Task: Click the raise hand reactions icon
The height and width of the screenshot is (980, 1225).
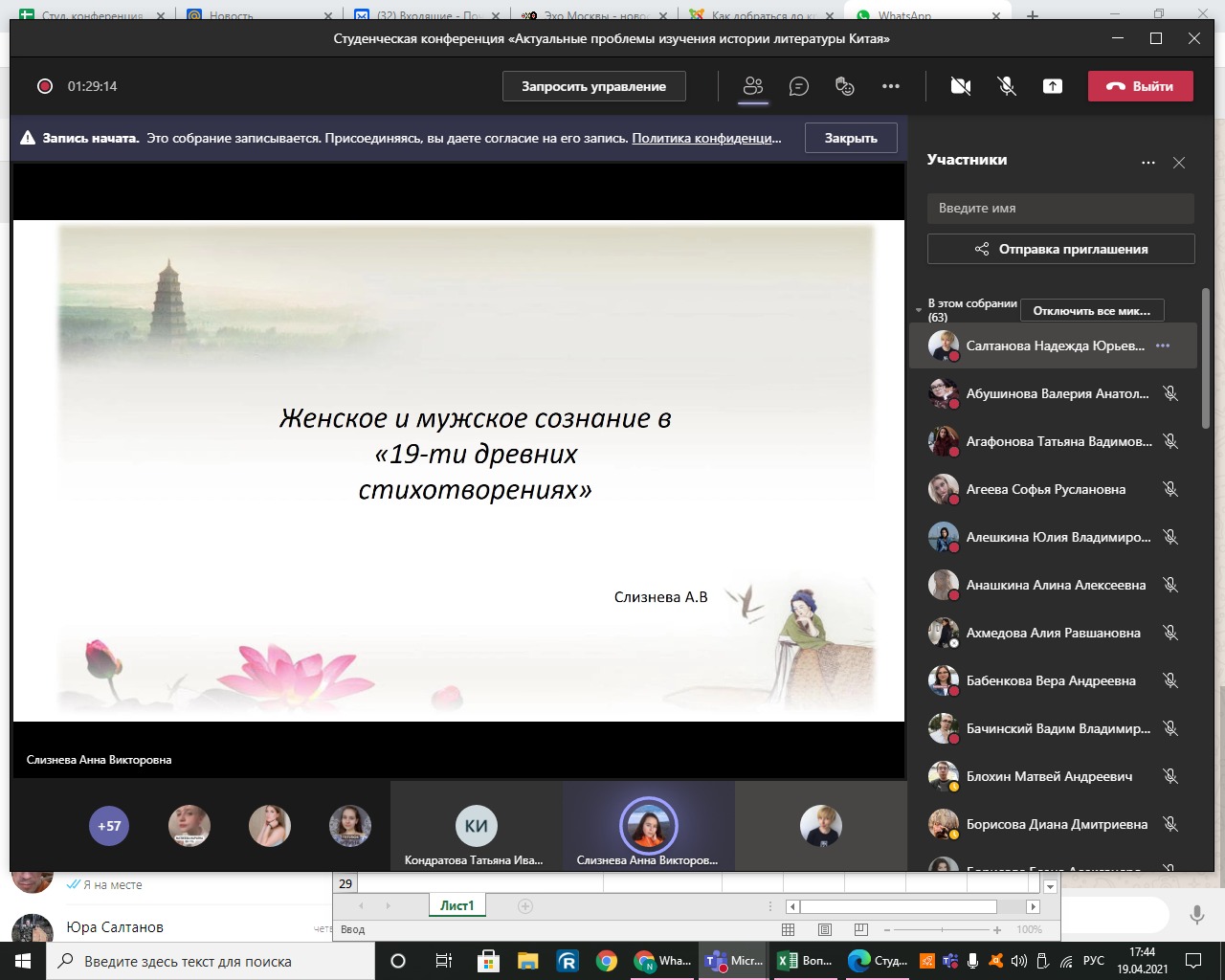Action: coord(844,86)
